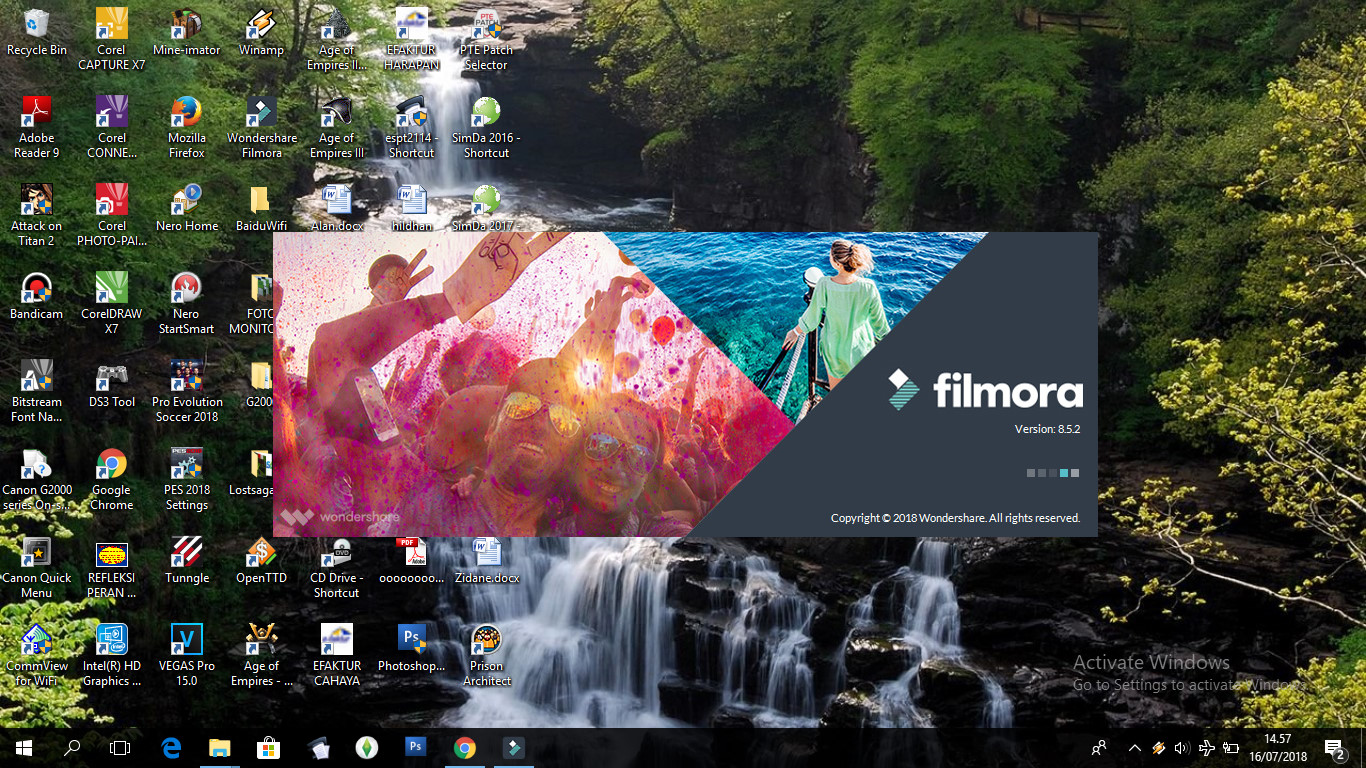Open Task View on the taskbar
Viewport: 1366px width, 768px height.
[120, 748]
